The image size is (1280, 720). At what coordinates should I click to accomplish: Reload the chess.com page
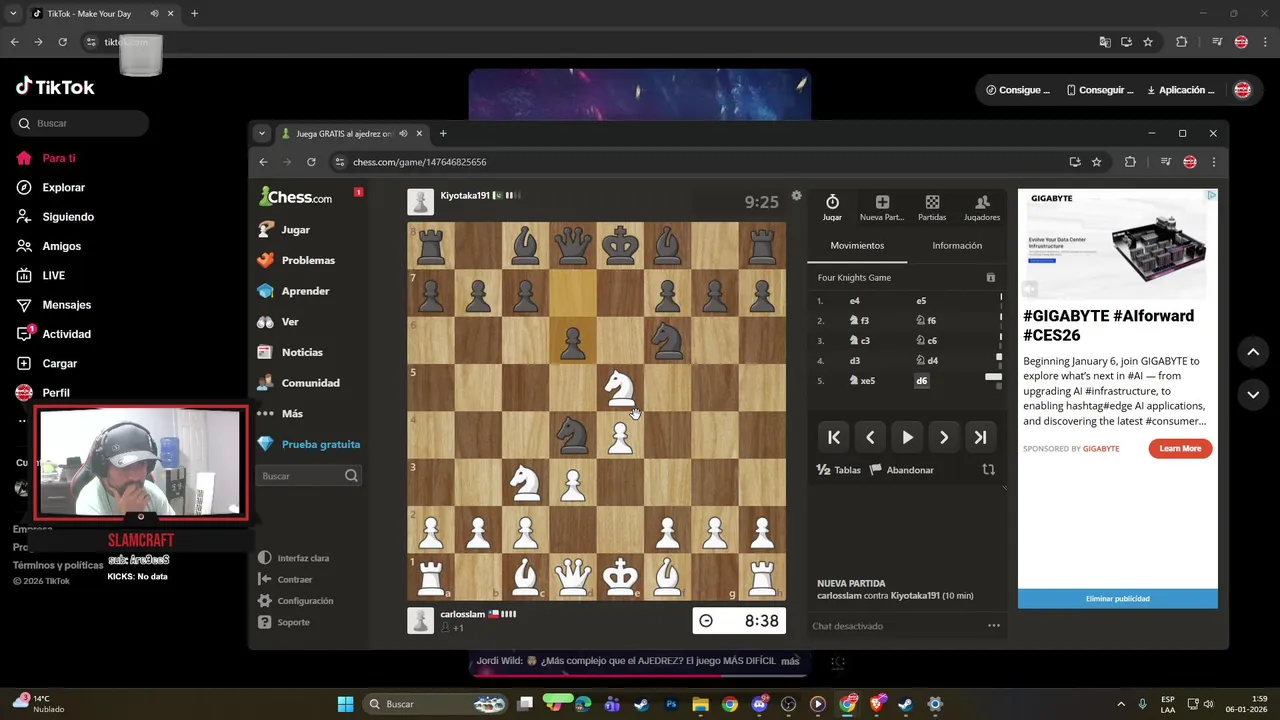coord(311,162)
